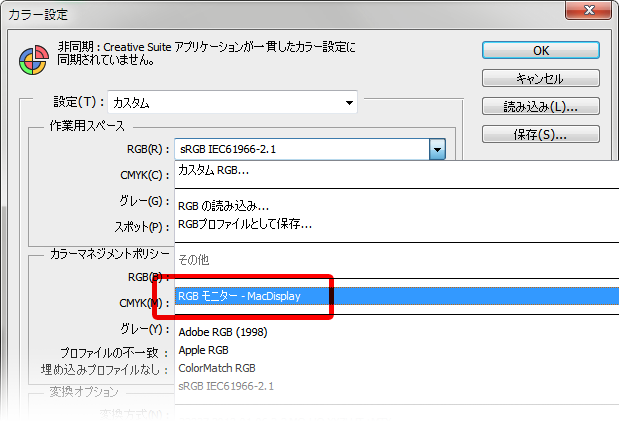Click the OK button
Screen dimensions: 619x421
[540, 51]
